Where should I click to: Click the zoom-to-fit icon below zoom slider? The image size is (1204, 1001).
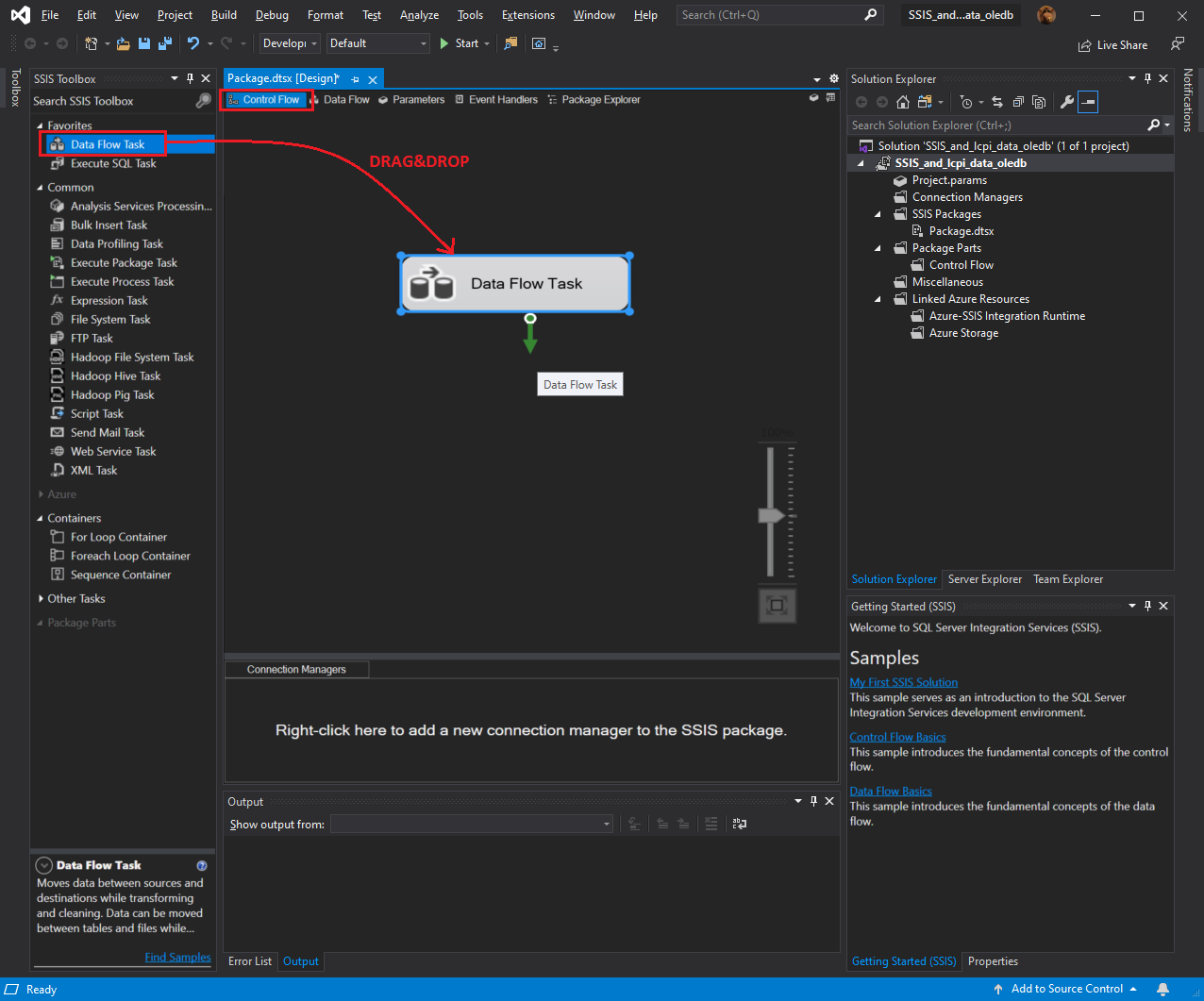(778, 605)
